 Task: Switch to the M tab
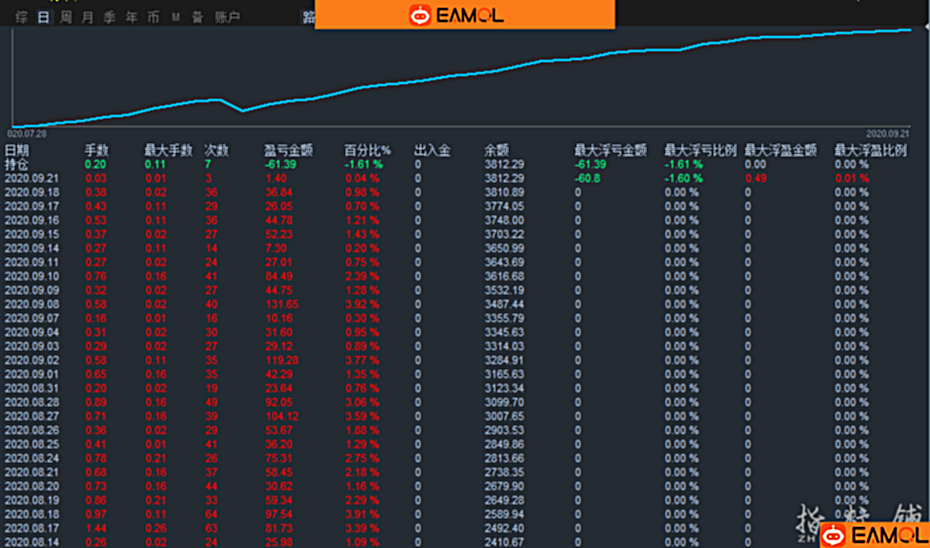(176, 17)
